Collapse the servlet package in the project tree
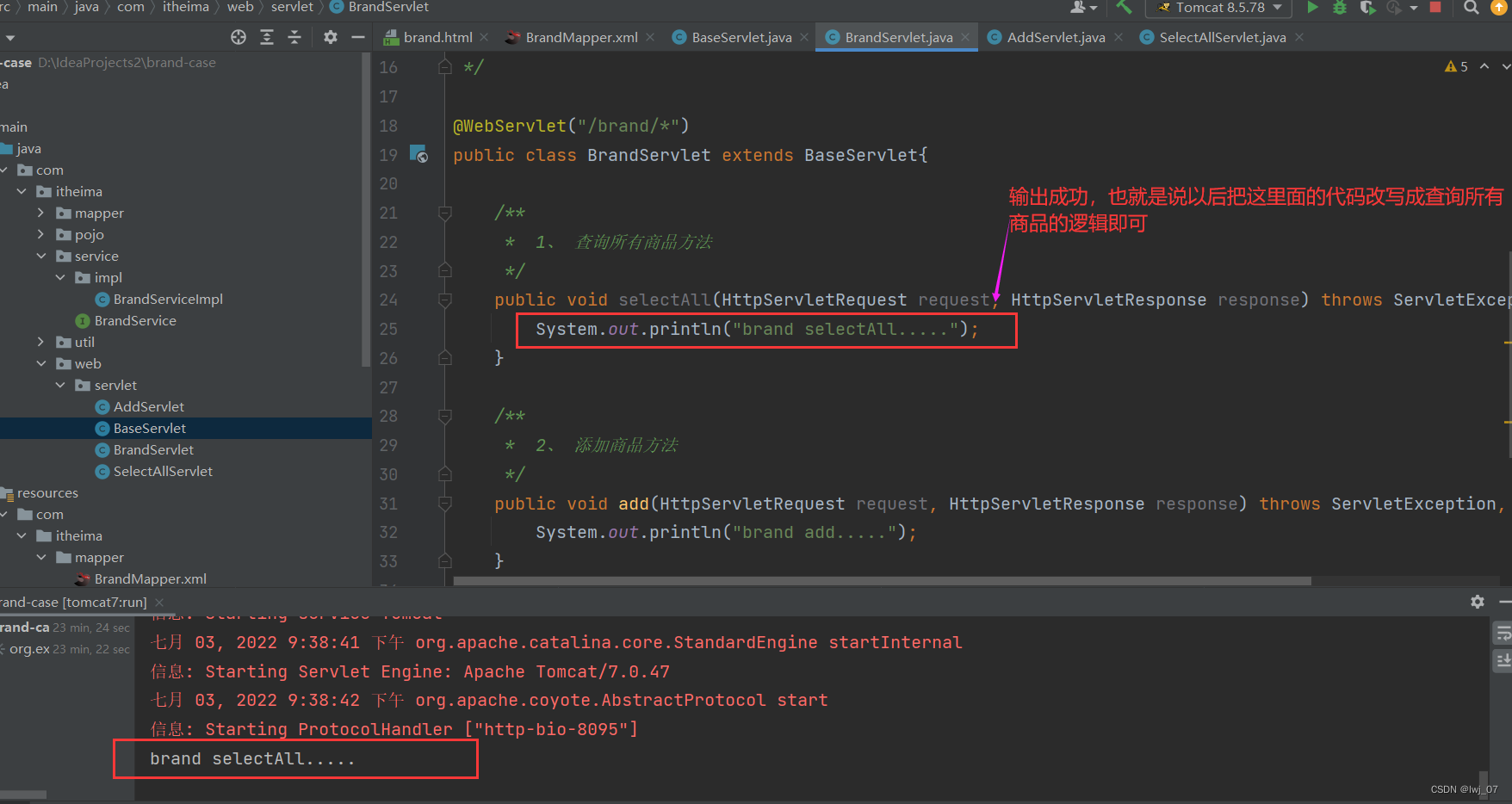This screenshot has height=804, width=1512. 59,385
